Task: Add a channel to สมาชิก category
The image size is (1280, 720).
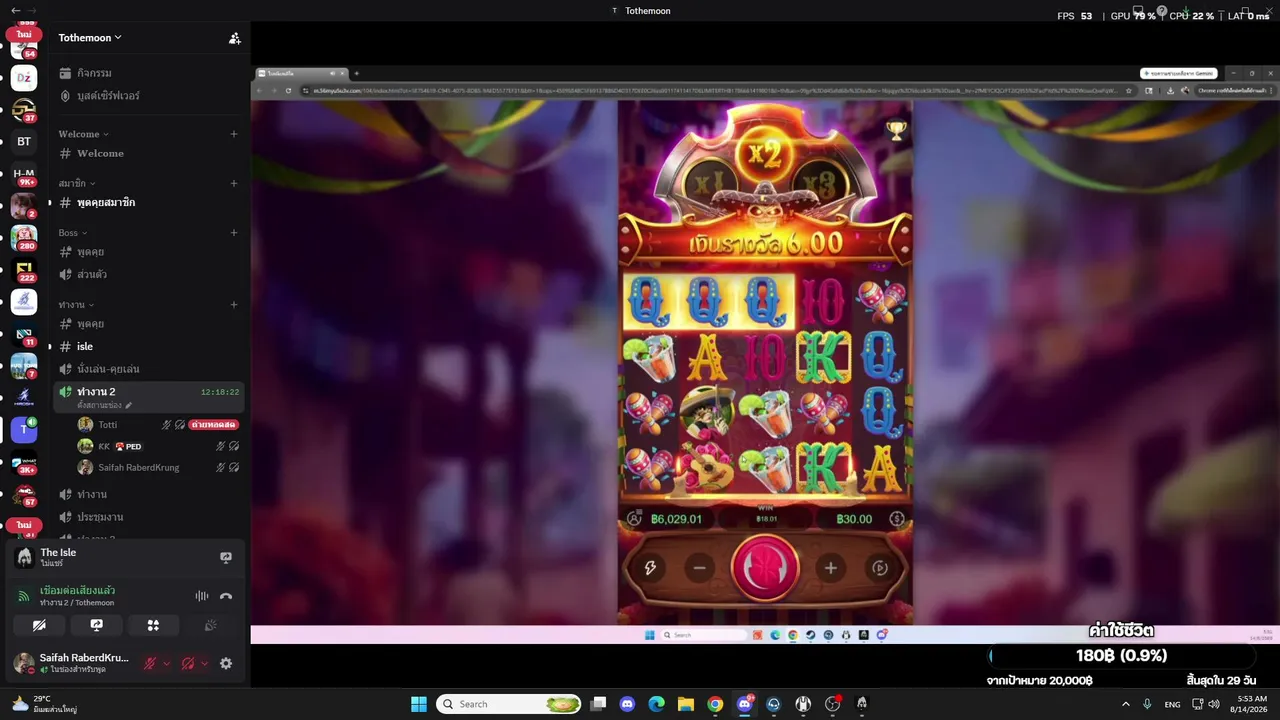Action: pos(234,183)
